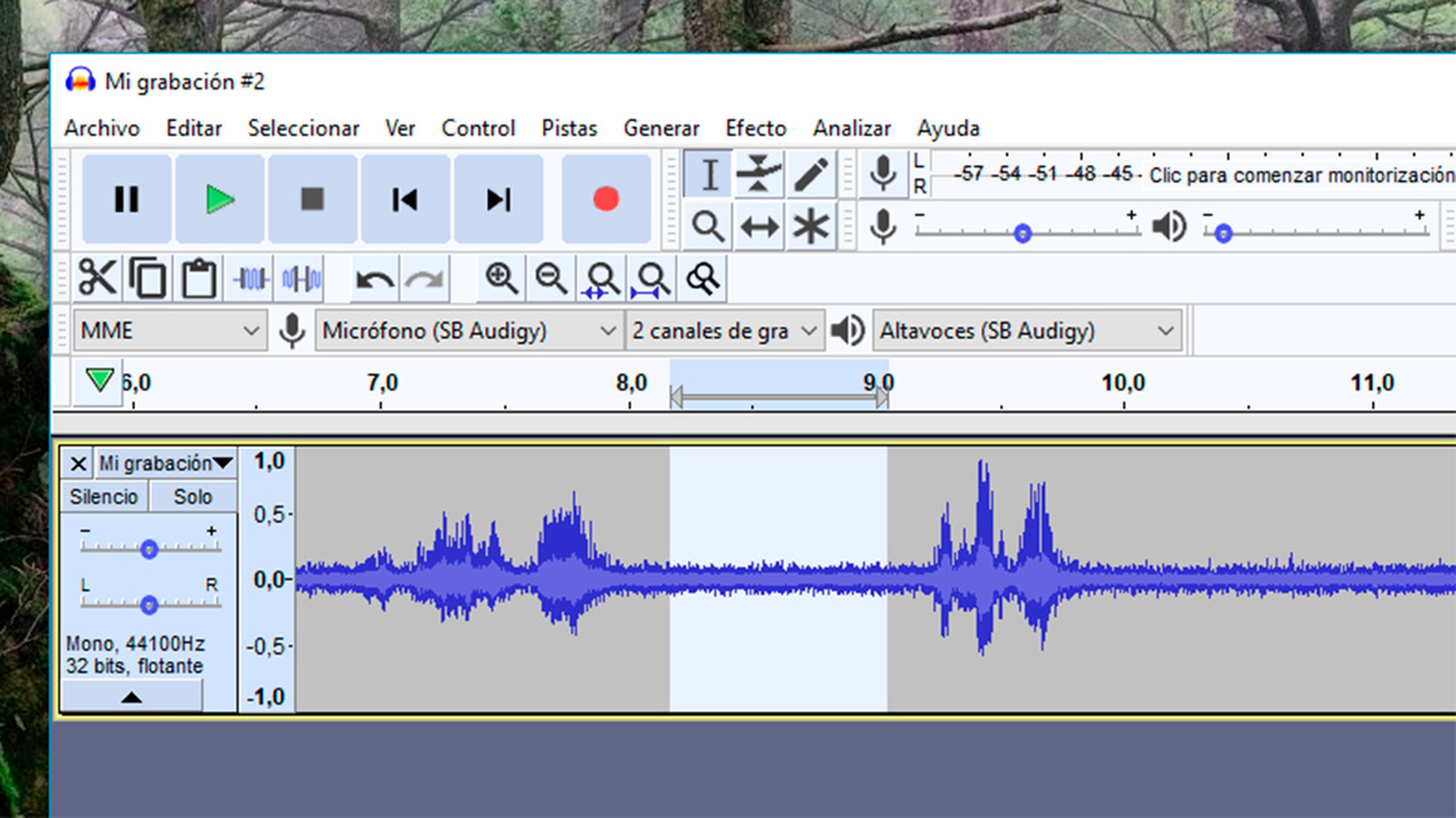The height and width of the screenshot is (818, 1456).
Task: Open the Ayuda menu
Action: pos(948,129)
